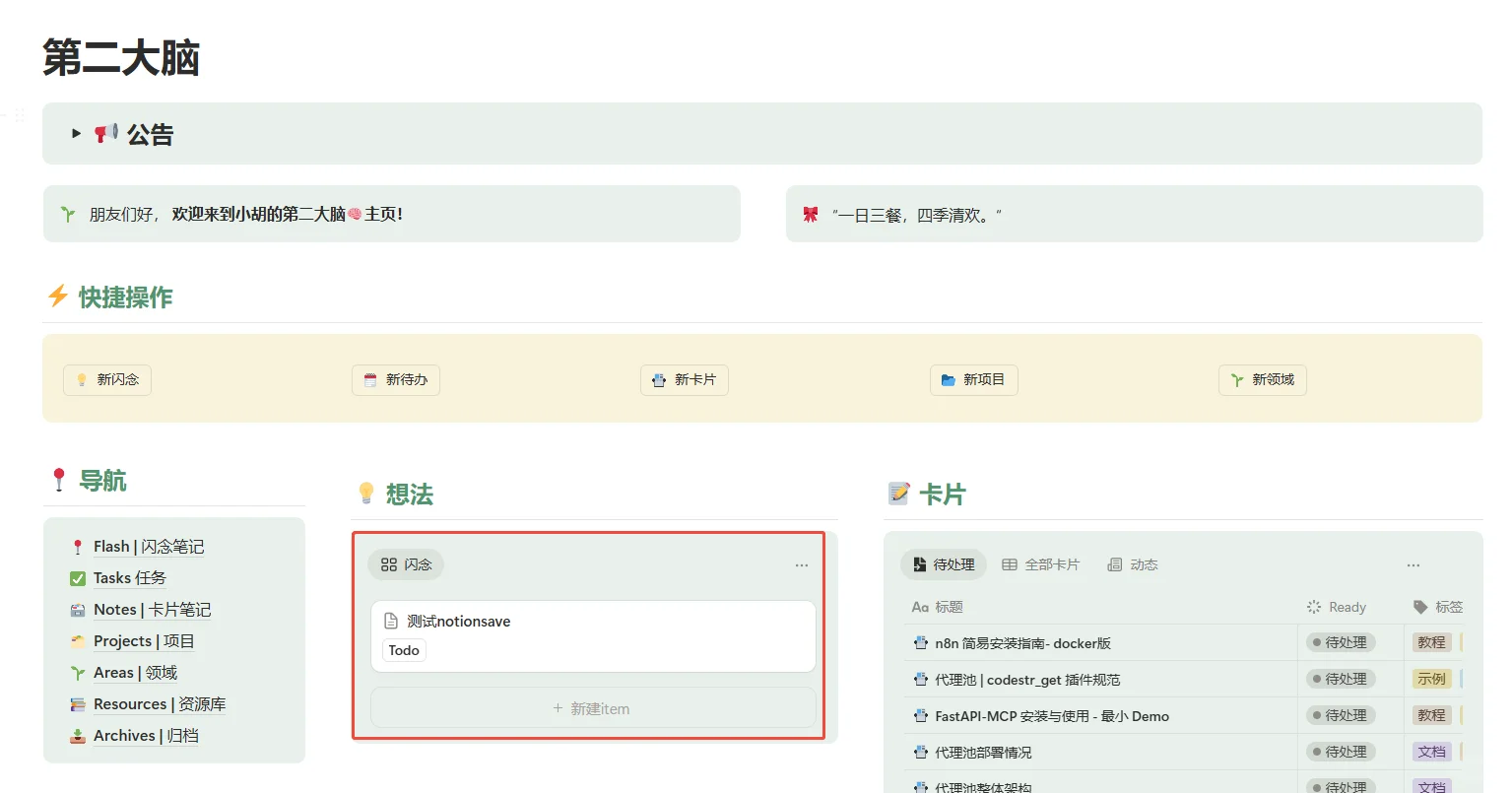Open the 卡片 section options menu
1512x793 pixels.
[x=1413, y=564]
